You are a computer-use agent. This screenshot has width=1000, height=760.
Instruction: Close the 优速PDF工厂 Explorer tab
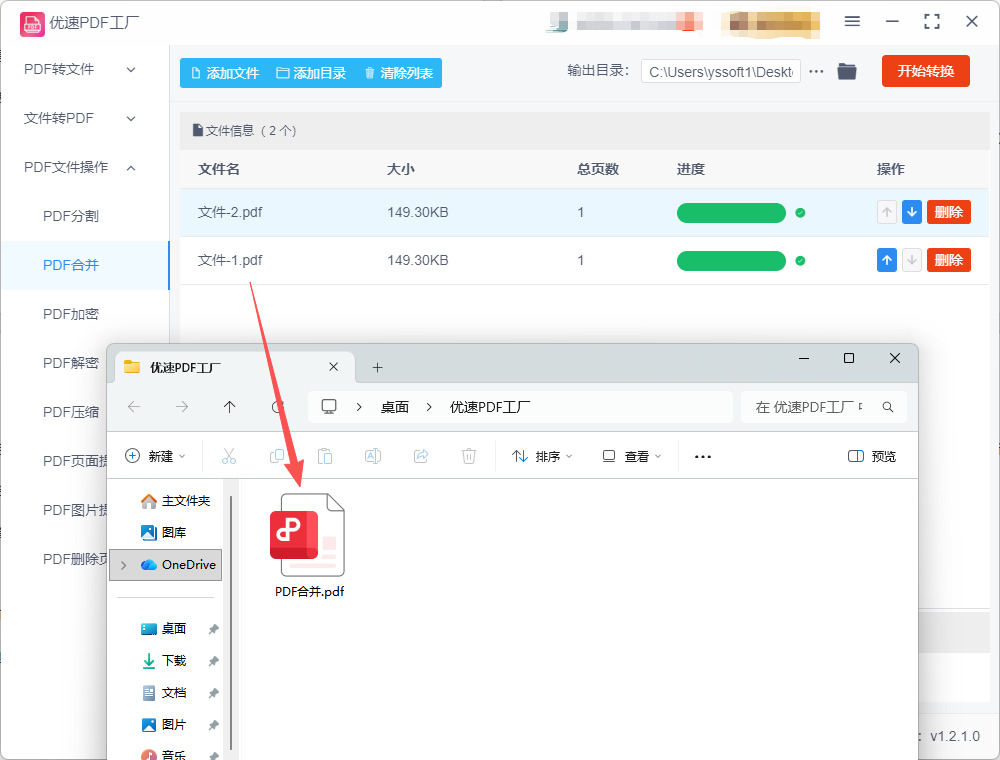(334, 367)
